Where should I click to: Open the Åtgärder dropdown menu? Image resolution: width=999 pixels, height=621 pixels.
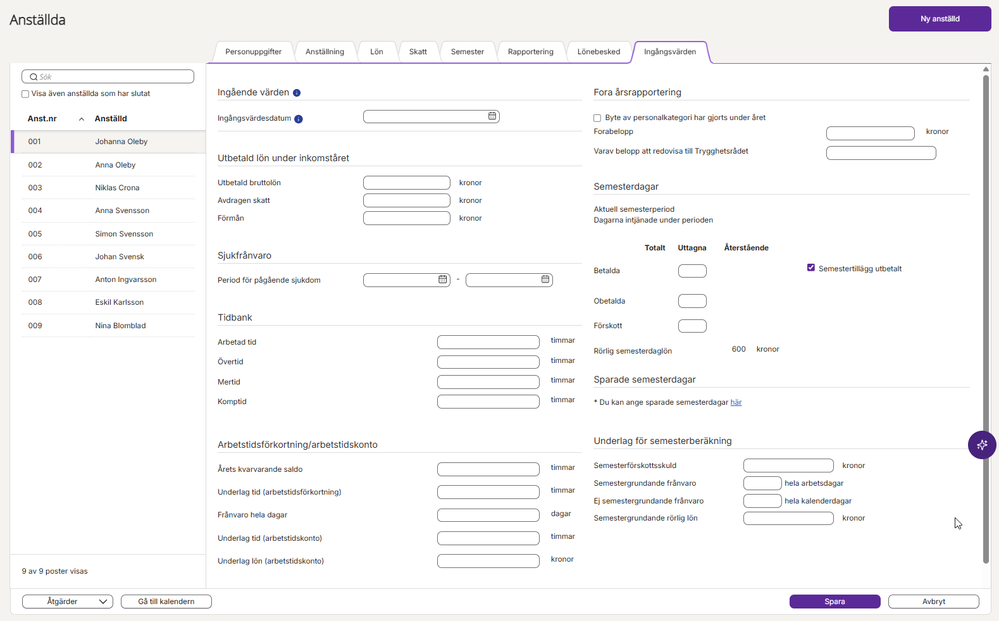pyautogui.click(x=67, y=602)
